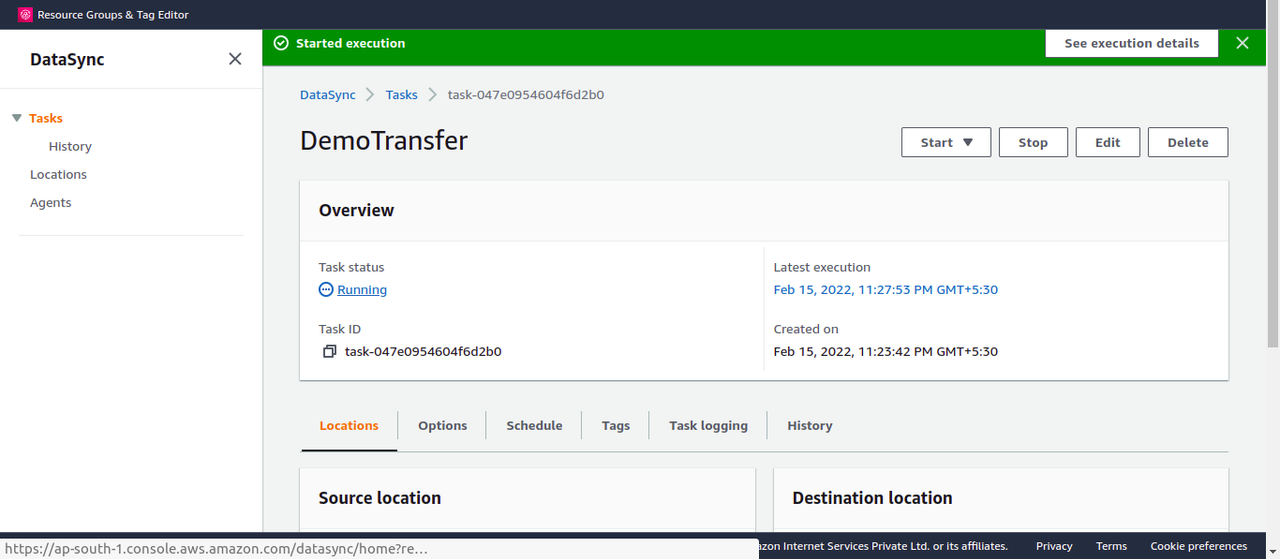Click Destination location heading
The image size is (1280, 559).
click(x=872, y=498)
